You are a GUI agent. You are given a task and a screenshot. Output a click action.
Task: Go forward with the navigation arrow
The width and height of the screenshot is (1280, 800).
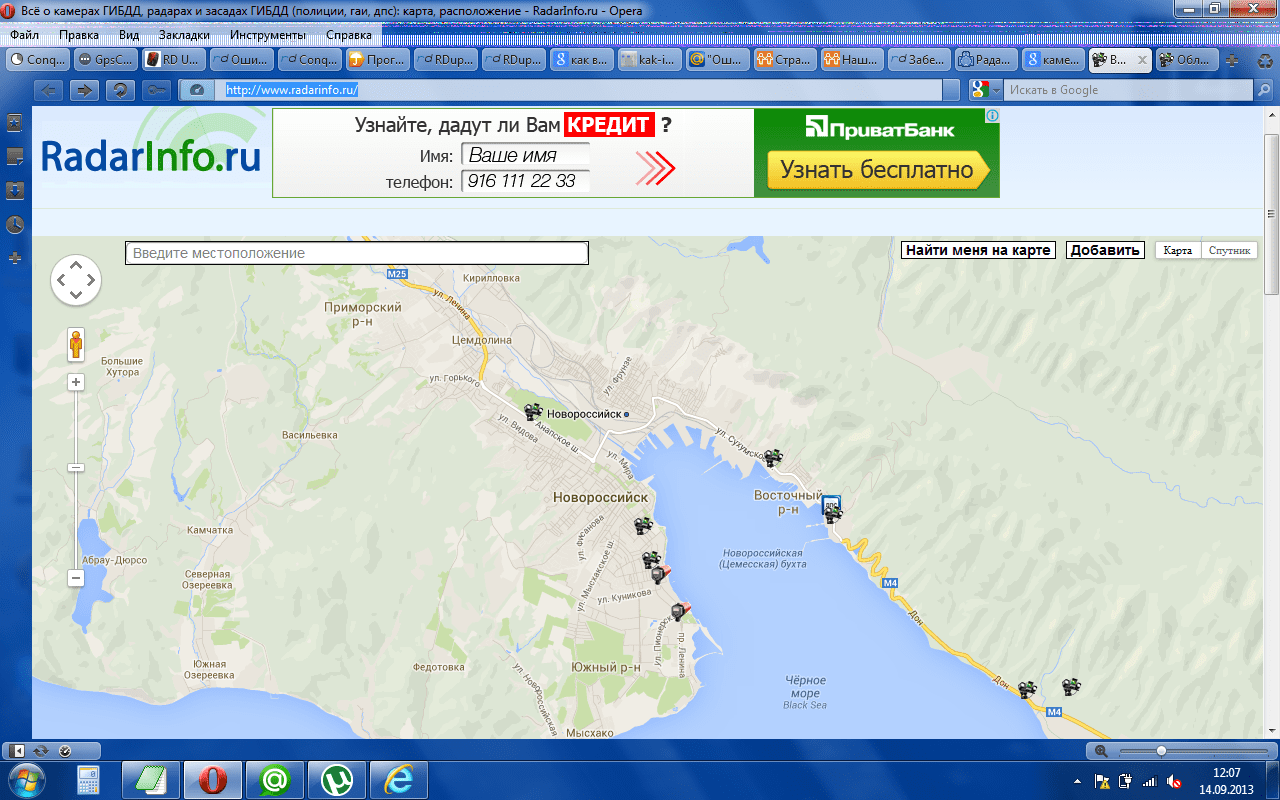click(x=85, y=90)
